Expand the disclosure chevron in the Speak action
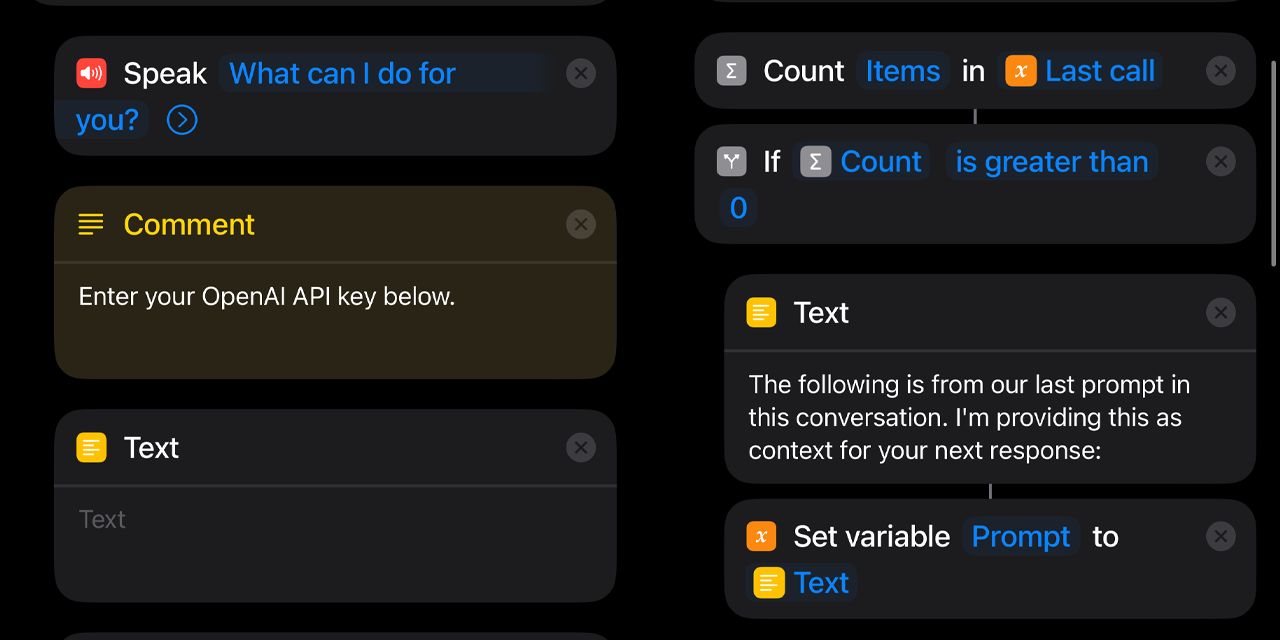 coord(181,120)
